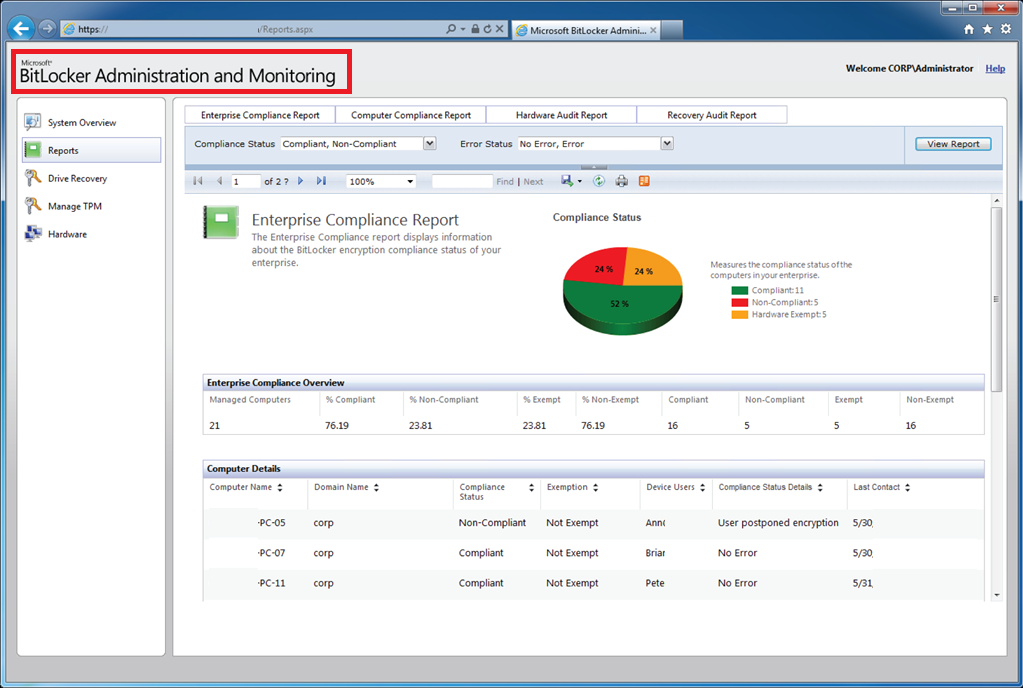The width and height of the screenshot is (1023, 689).
Task: Open the Help link
Action: tap(995, 69)
